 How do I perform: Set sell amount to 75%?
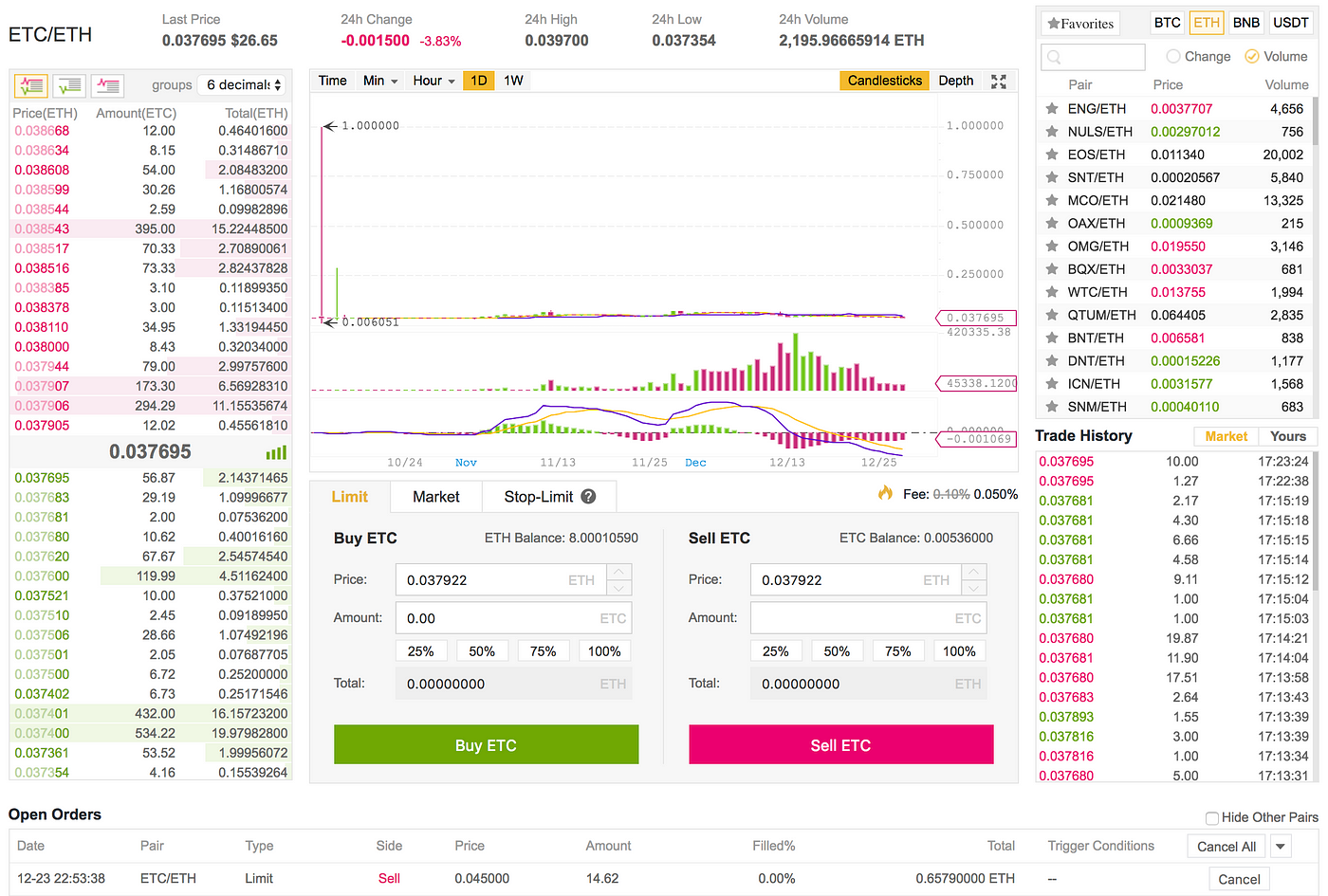point(897,651)
